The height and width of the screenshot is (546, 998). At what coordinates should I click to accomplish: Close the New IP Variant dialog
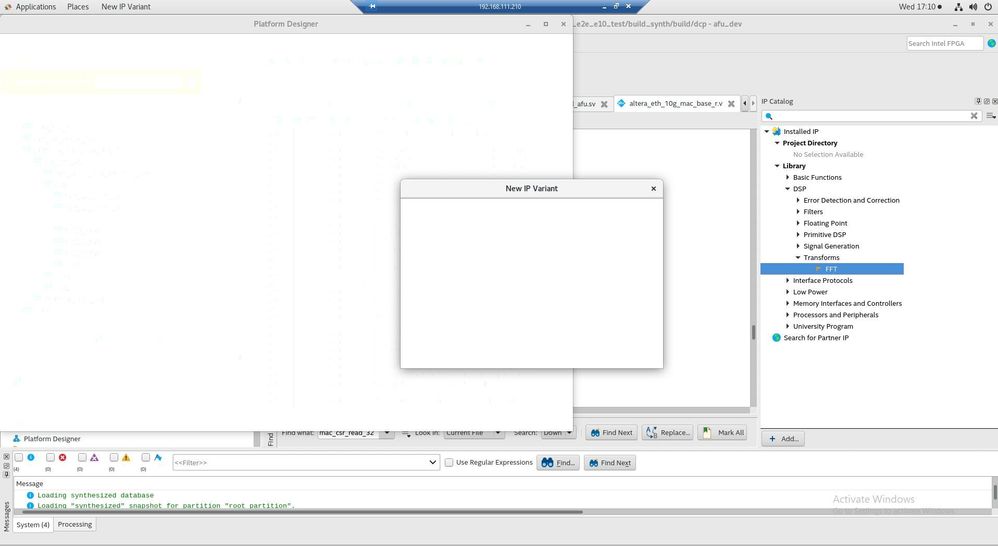point(653,188)
